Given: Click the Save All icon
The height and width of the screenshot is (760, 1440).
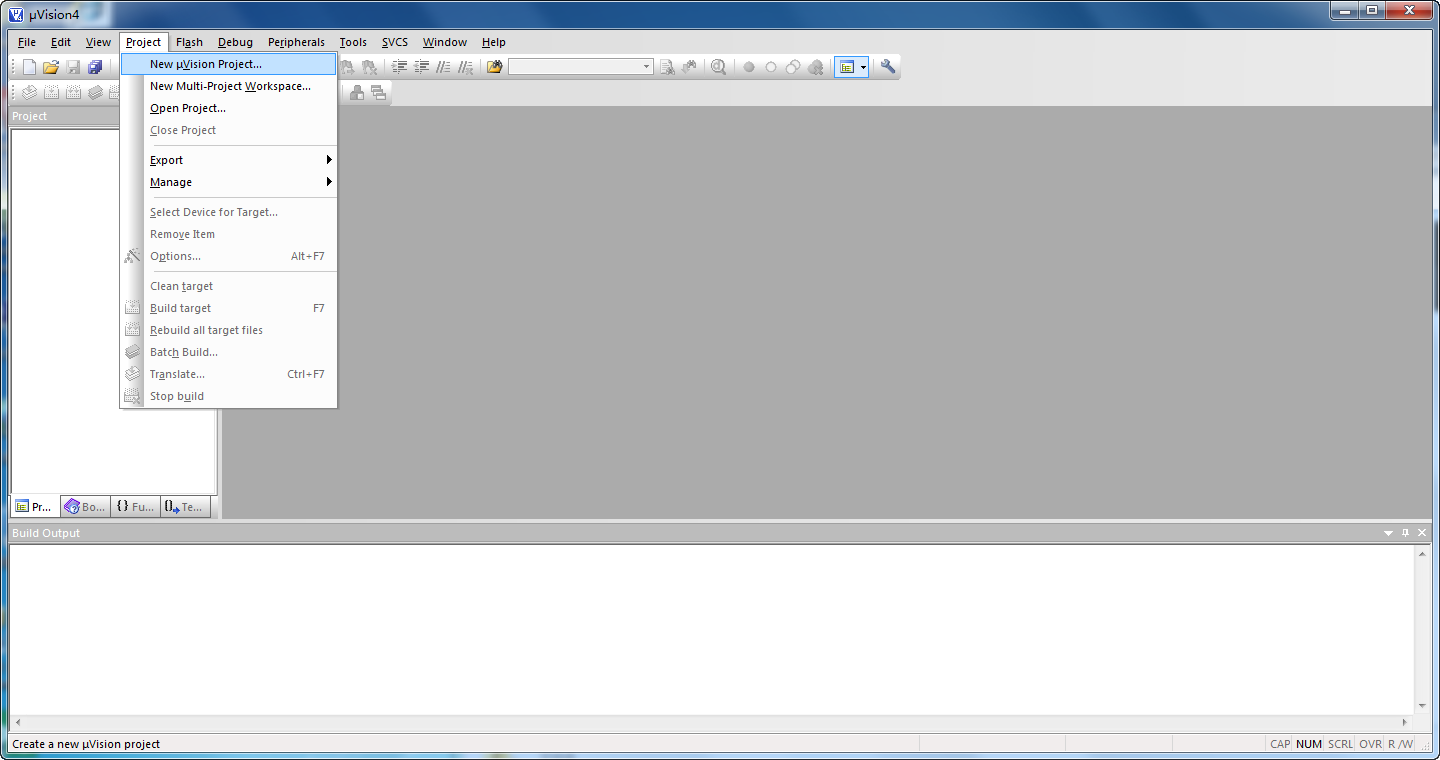Looking at the screenshot, I should tap(95, 67).
